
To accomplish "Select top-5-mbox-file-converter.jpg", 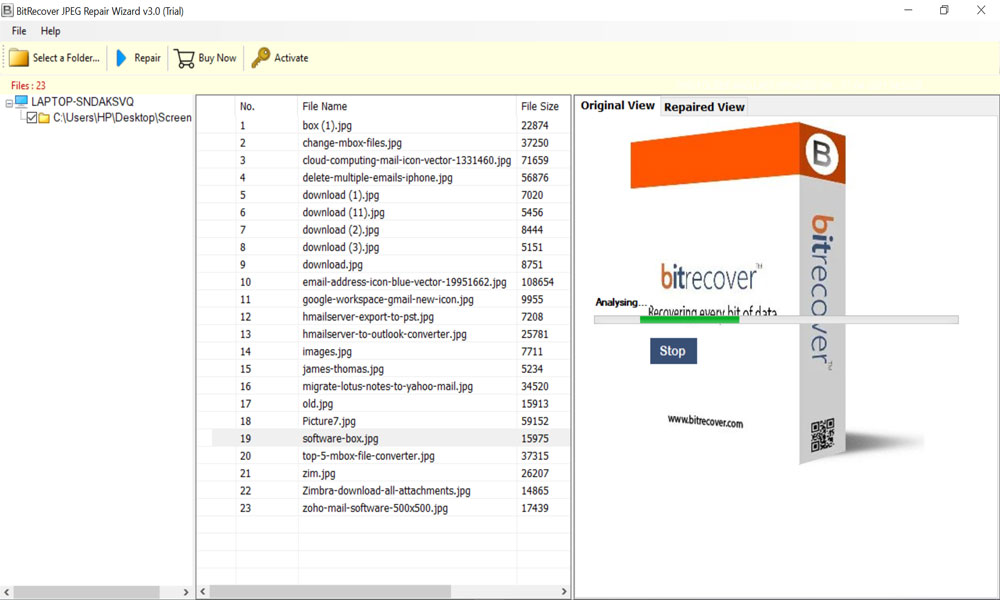I will click(369, 456).
